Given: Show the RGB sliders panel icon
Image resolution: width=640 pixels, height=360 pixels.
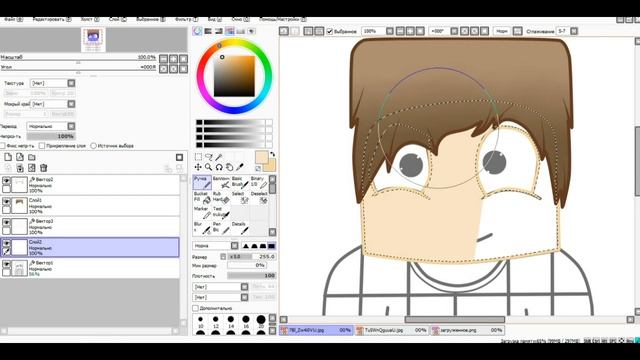Looking at the screenshot, I should [x=208, y=31].
